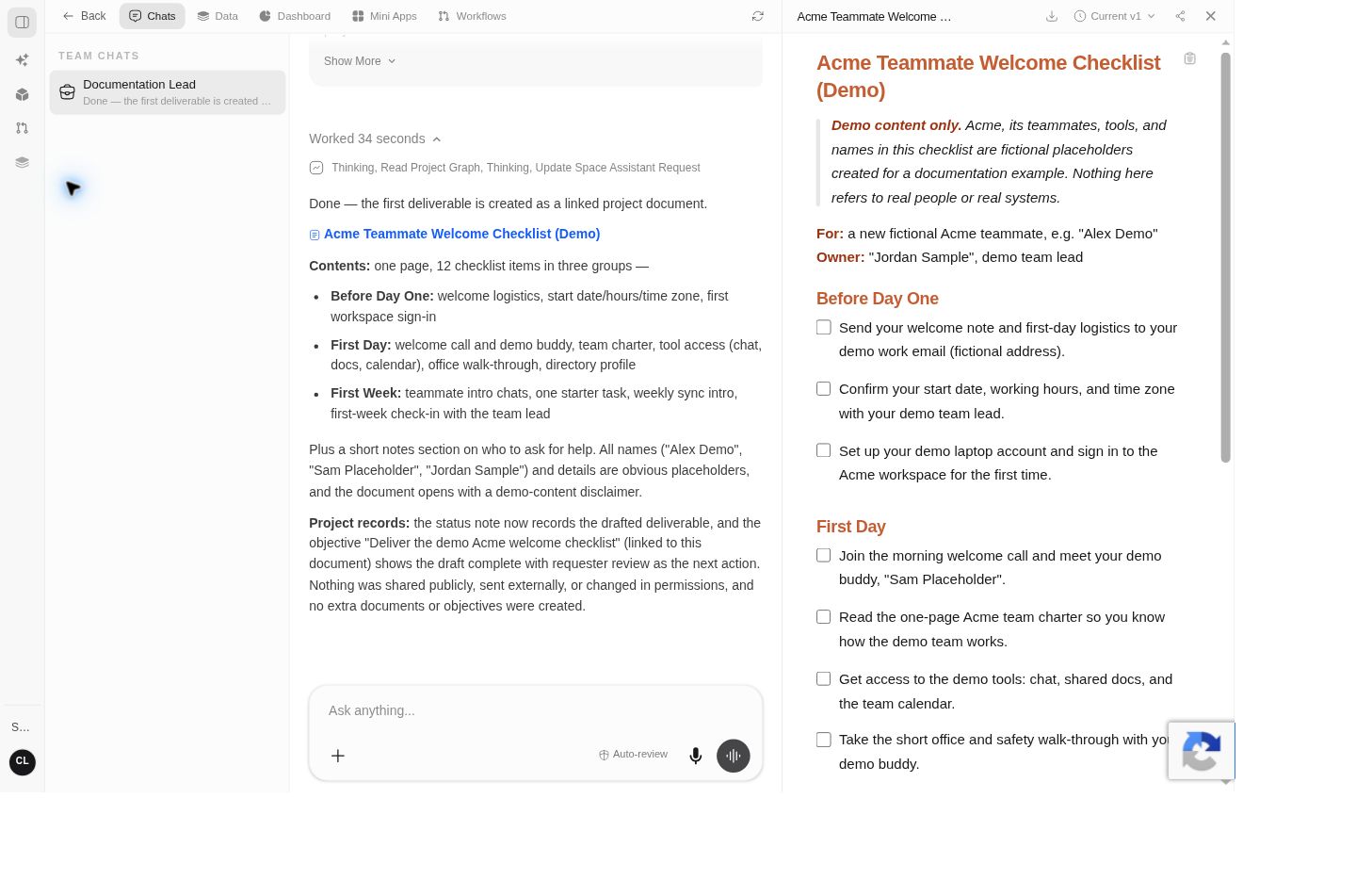
Task: Click the share icon in document header
Action: (x=1180, y=16)
